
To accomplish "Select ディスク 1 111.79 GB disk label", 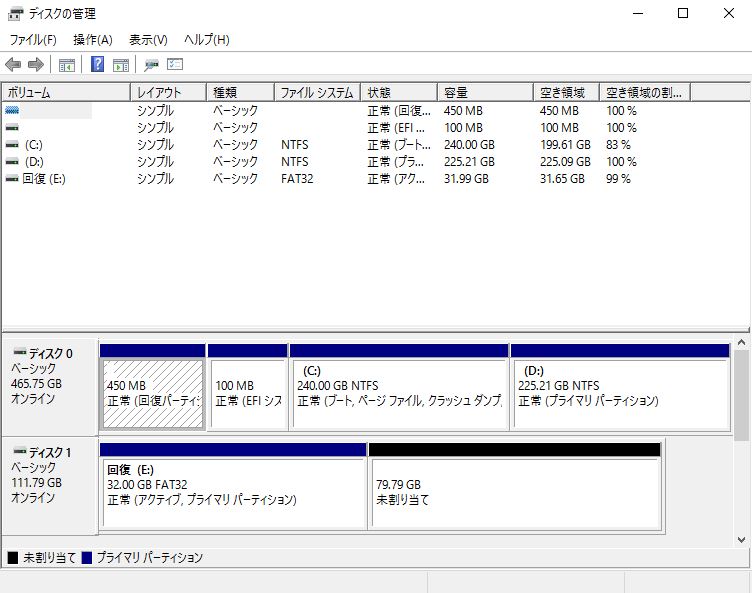I will pyautogui.click(x=50, y=486).
